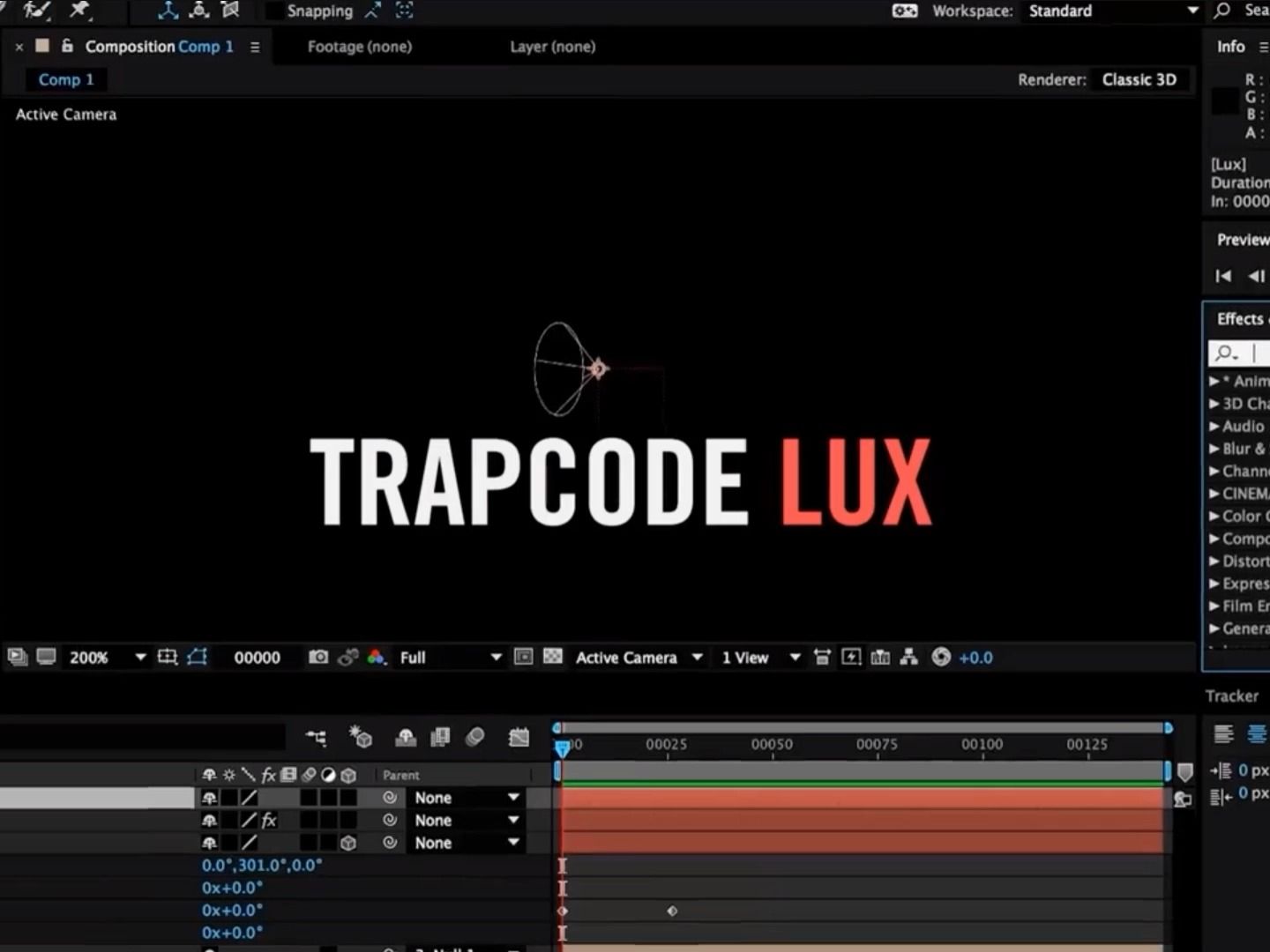Image resolution: width=1270 pixels, height=952 pixels.
Task: Close the Composition Comp 1 panel
Action: click(19, 47)
